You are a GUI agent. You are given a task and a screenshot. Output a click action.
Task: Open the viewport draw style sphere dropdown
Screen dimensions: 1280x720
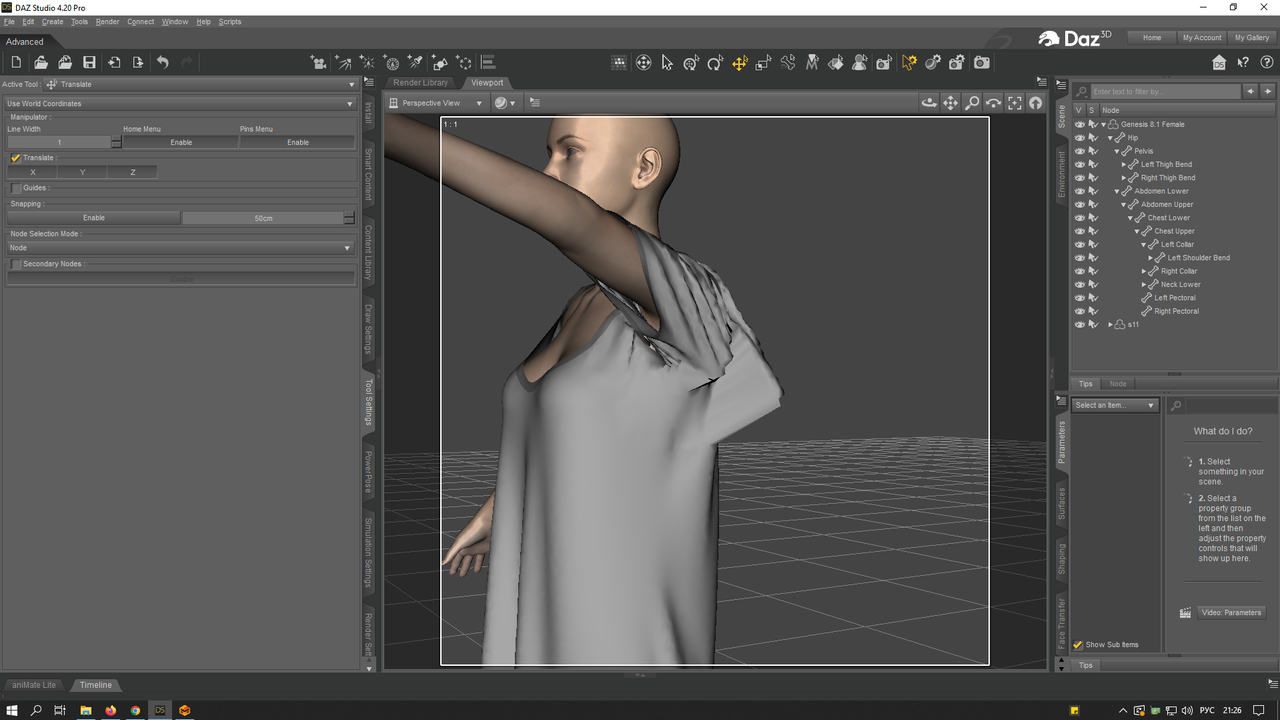click(506, 103)
